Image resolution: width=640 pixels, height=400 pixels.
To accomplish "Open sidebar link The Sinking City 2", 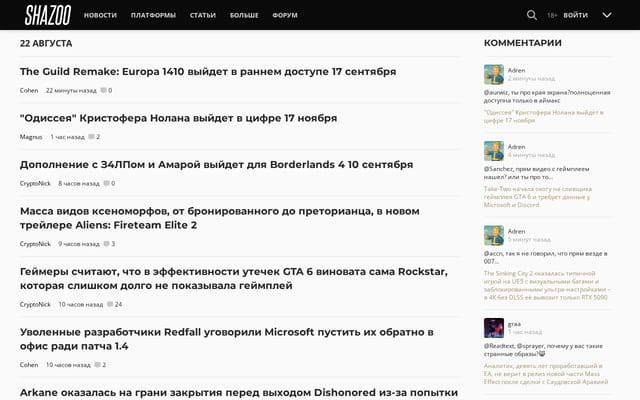I will pyautogui.click(x=547, y=285).
